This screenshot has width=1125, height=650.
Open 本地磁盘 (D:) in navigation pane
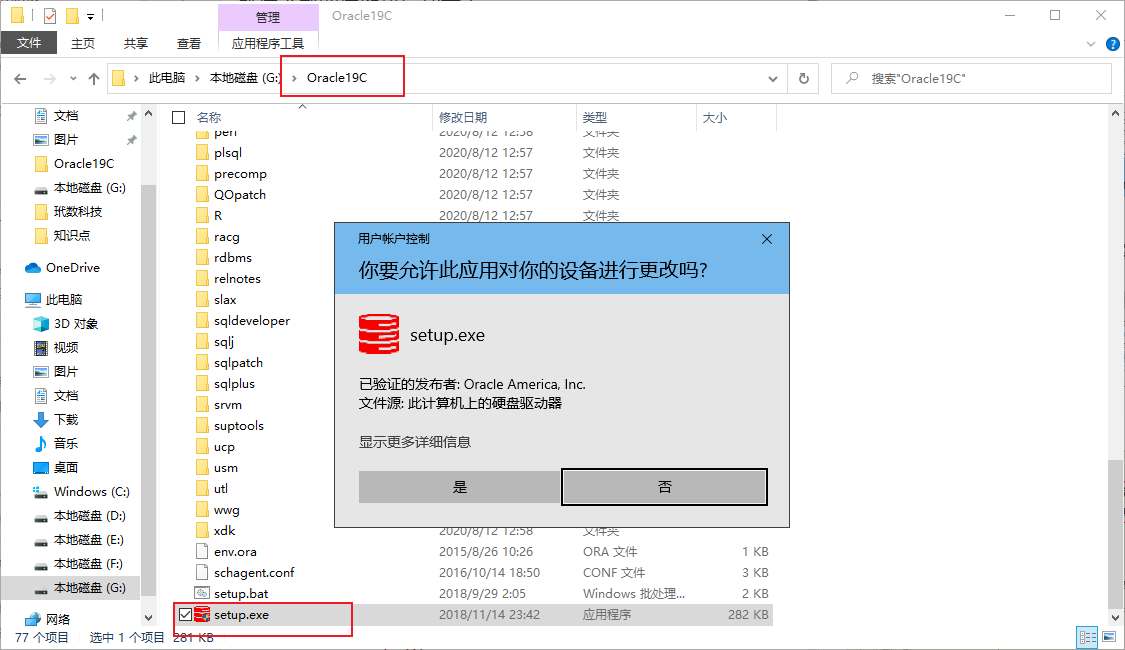click(89, 516)
